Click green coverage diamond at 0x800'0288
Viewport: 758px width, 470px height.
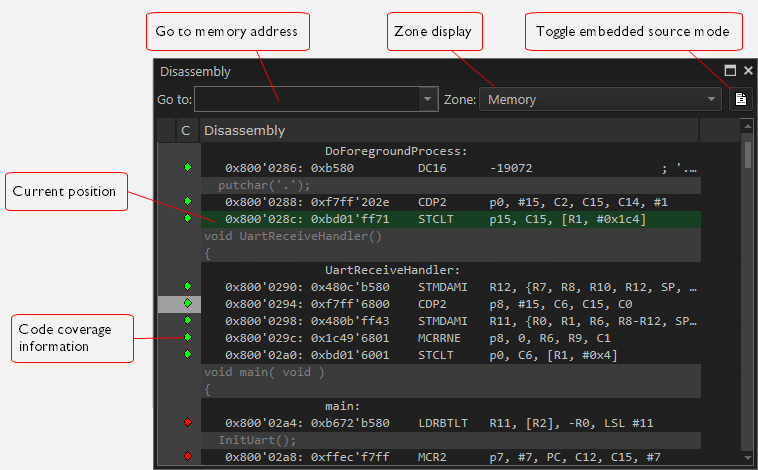[188, 201]
